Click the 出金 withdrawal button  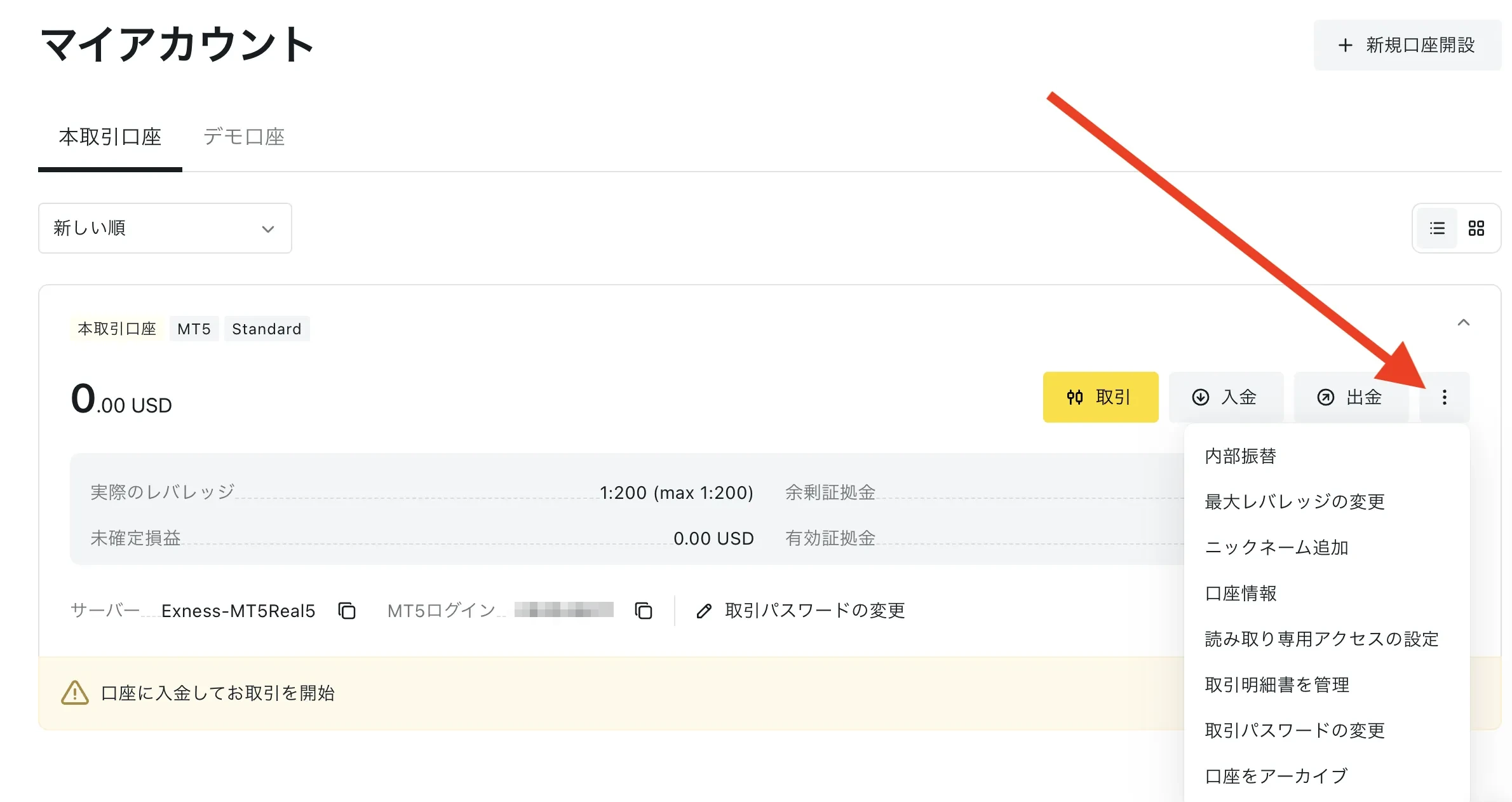[x=1351, y=397]
